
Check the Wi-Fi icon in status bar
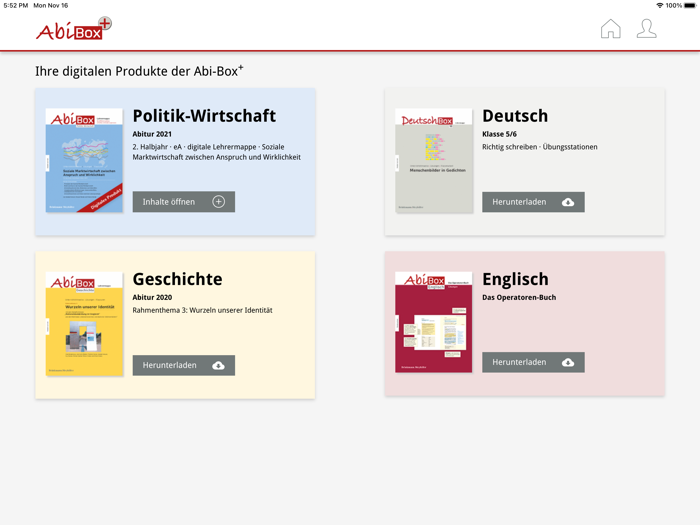[659, 5]
